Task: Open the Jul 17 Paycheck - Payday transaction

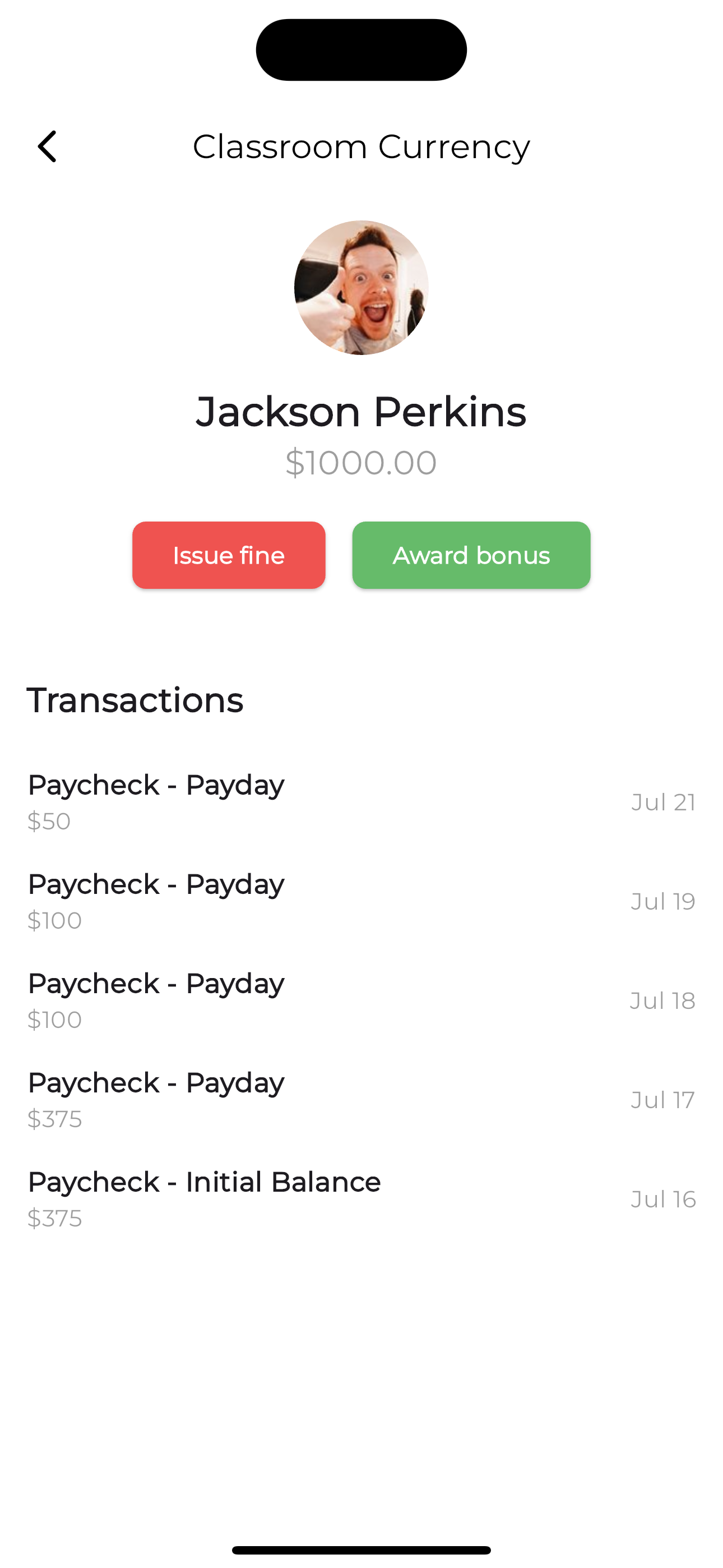Action: [x=361, y=1099]
